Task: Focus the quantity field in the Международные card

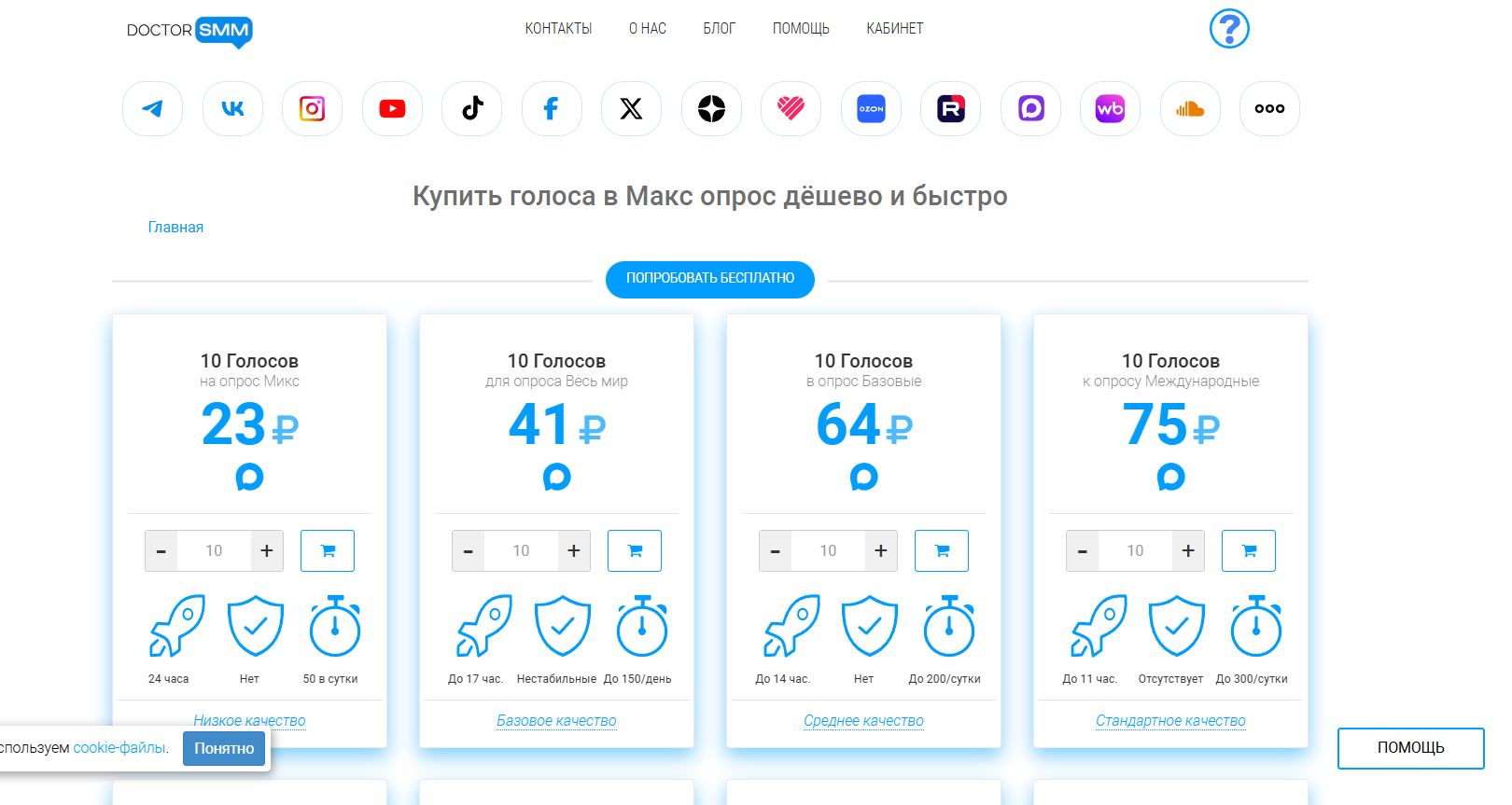Action: [x=1135, y=550]
